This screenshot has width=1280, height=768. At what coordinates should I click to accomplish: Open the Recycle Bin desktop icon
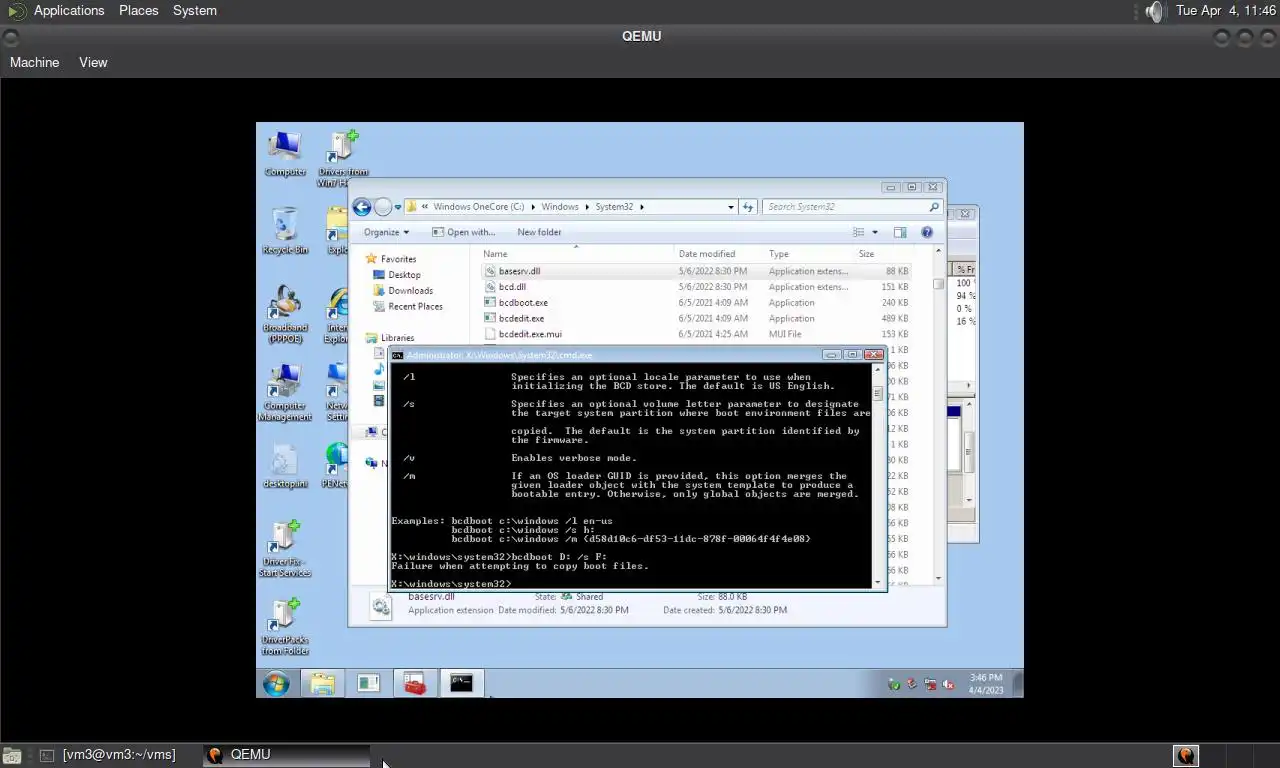pyautogui.click(x=285, y=231)
